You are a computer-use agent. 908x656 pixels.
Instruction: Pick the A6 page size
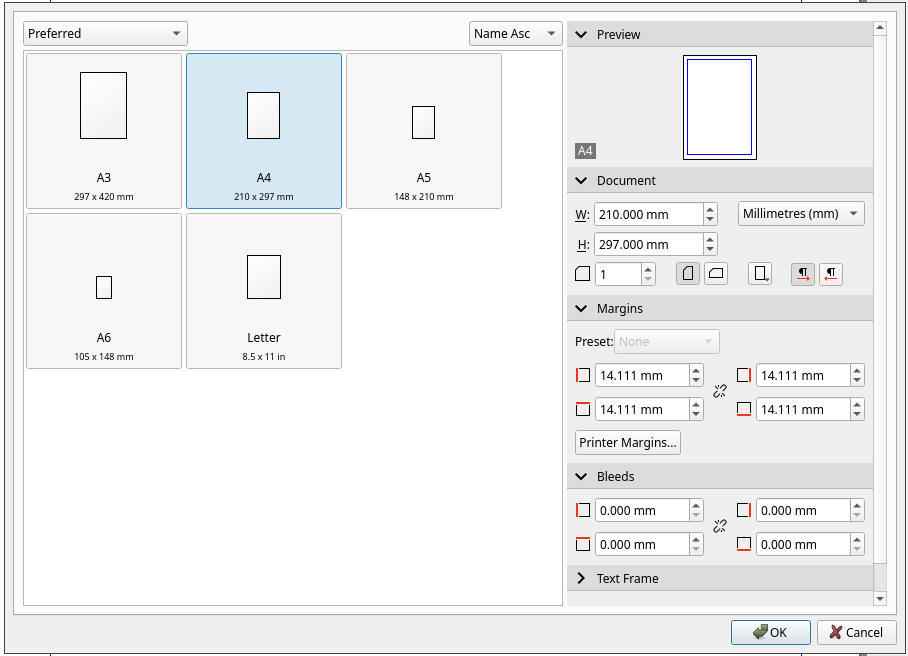tap(104, 290)
